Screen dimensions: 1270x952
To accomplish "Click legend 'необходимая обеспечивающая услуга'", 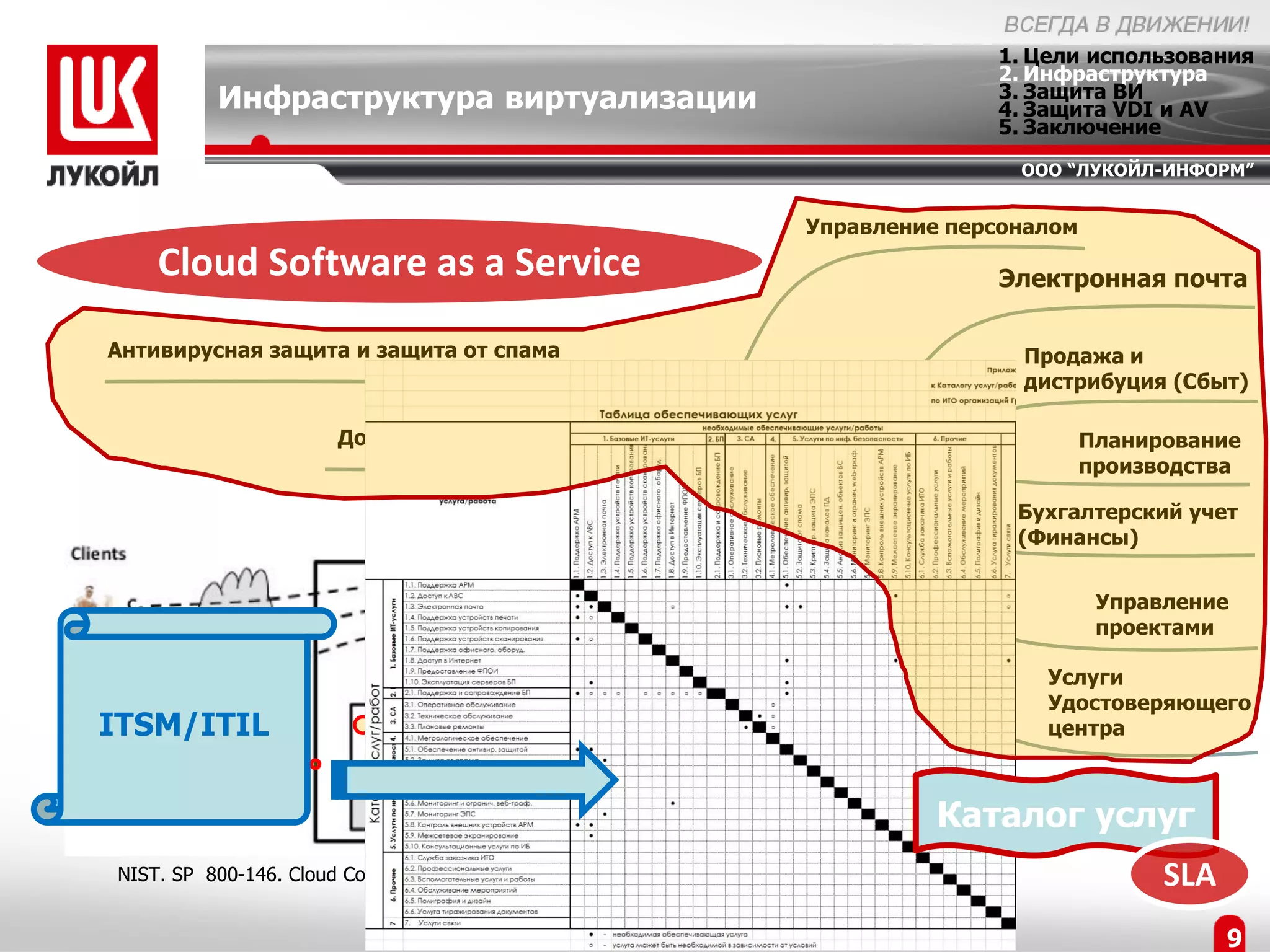I will (680, 934).
